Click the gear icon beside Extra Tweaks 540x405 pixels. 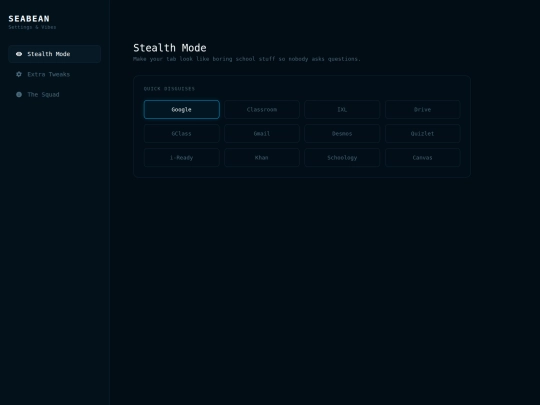19,74
